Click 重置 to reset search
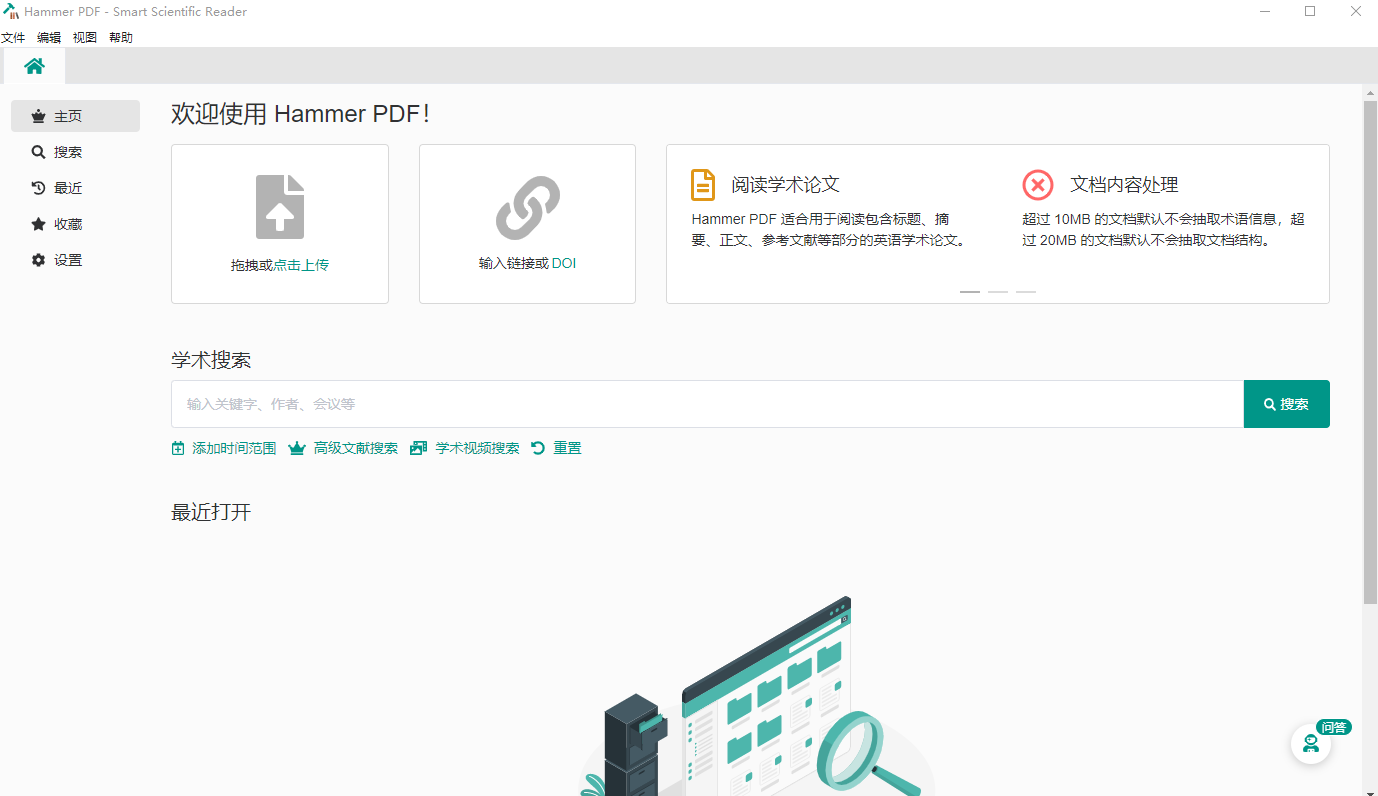The width and height of the screenshot is (1378, 796). pyautogui.click(x=556, y=448)
